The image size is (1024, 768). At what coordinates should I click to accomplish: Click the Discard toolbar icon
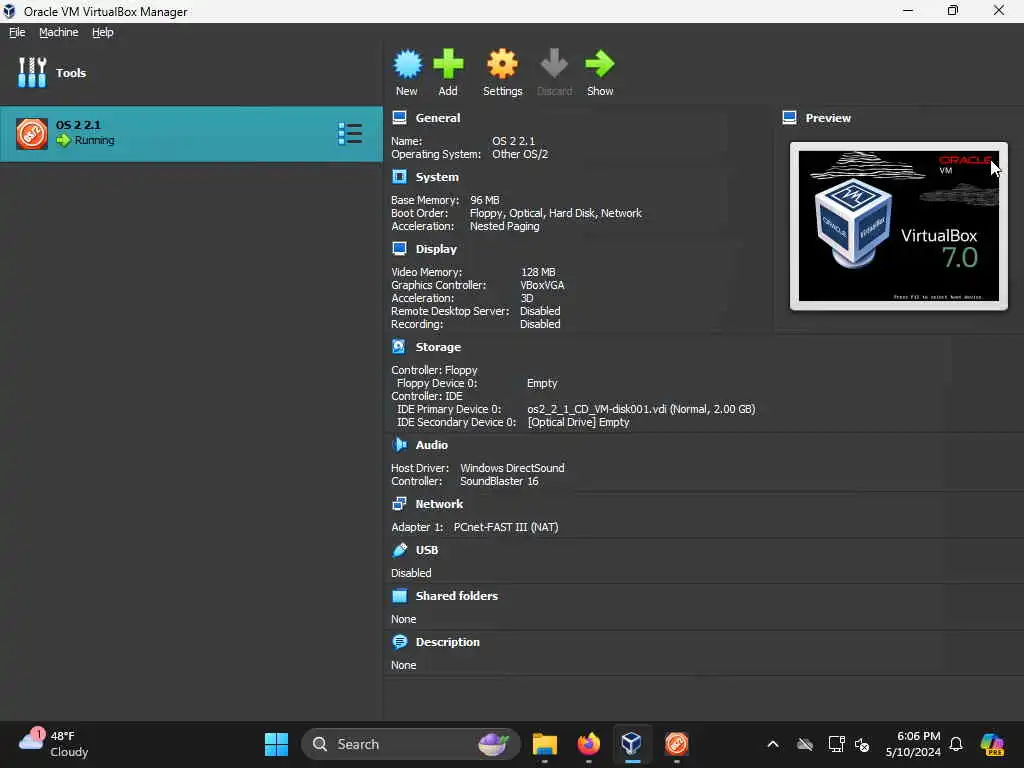pos(554,64)
